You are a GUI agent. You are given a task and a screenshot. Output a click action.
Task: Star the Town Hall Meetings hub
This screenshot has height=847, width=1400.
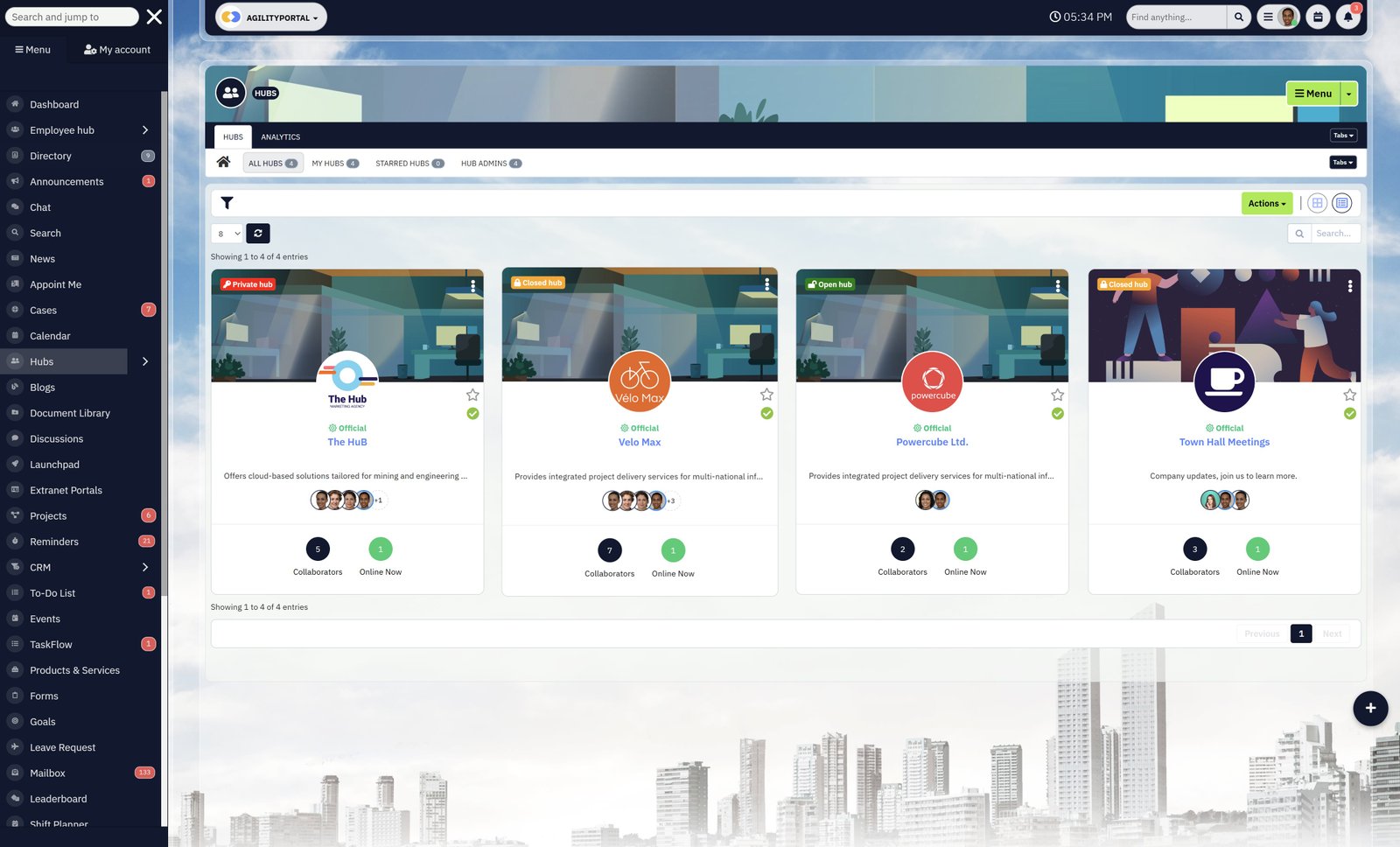[x=1350, y=395]
